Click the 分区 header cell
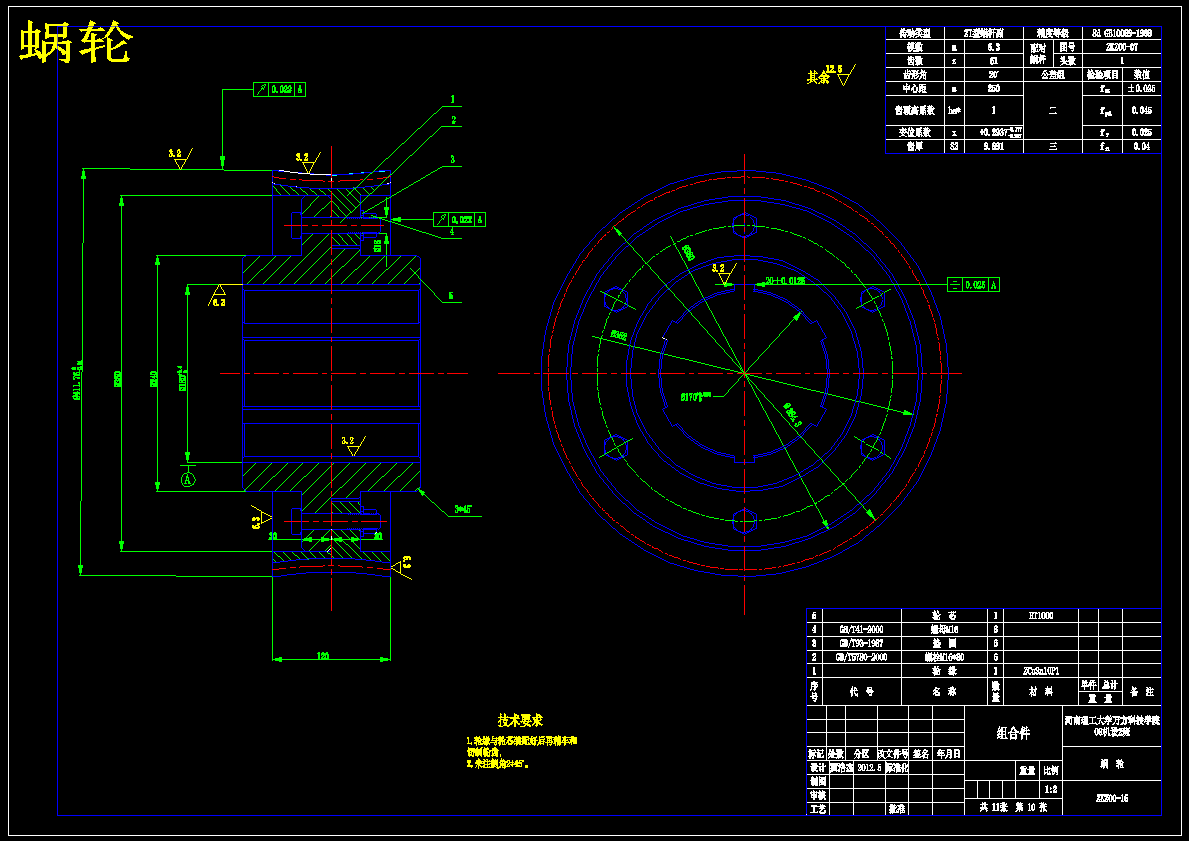Screen dimensions: 1189x841 coord(861,754)
